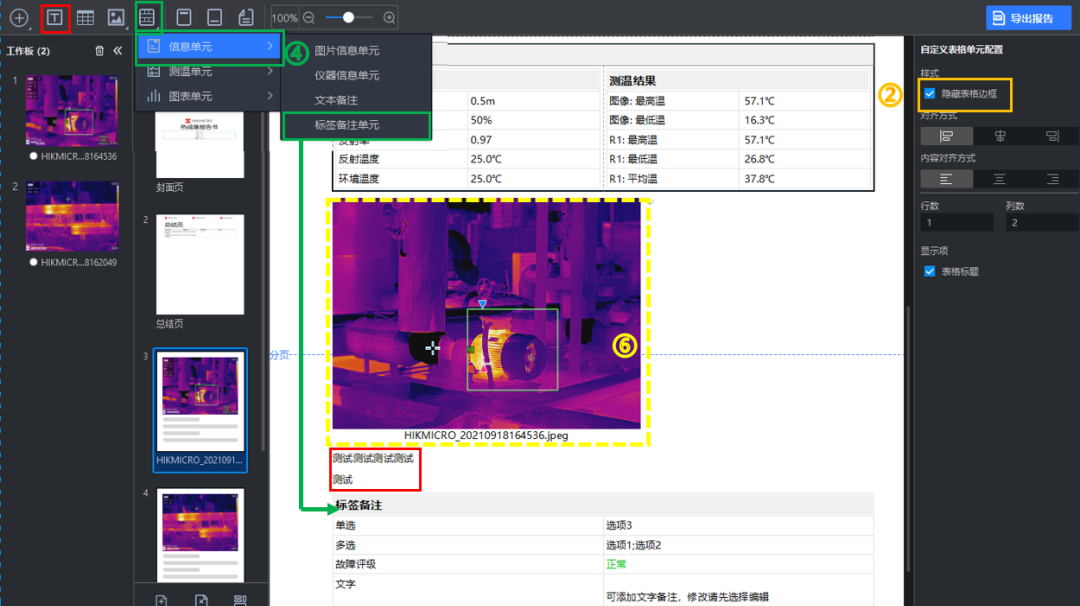This screenshot has height=606, width=1080.
Task: Insert a table using the table toolbar icon
Action: (x=85, y=18)
